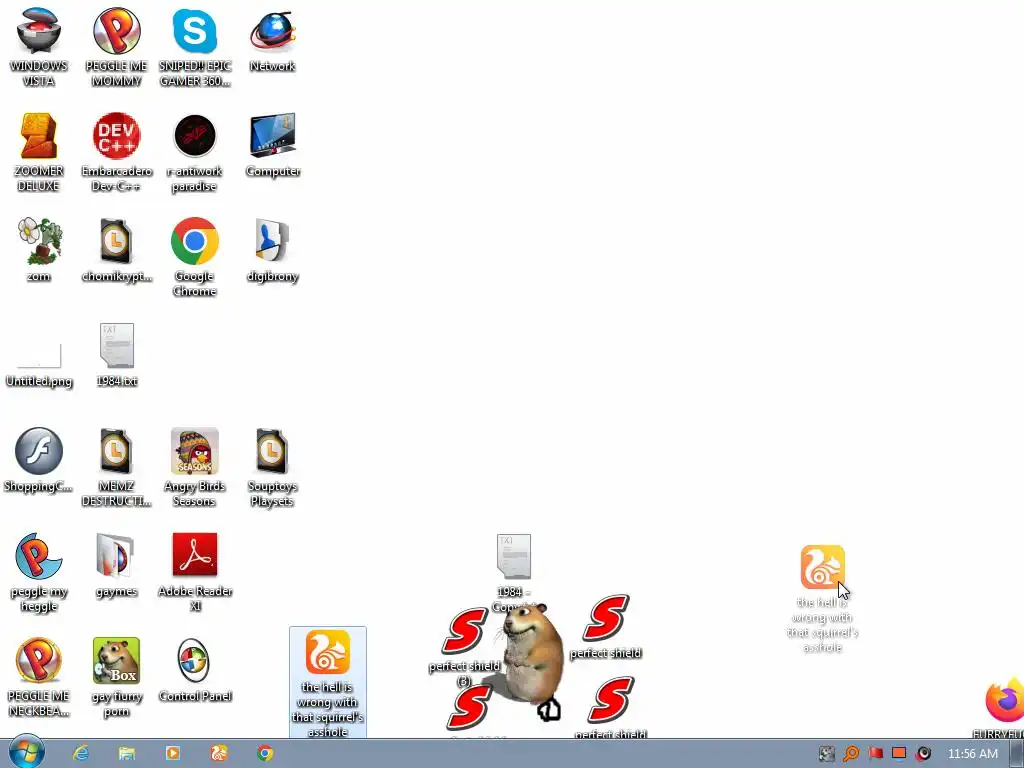Open Windows Media Player from the taskbar

[x=172, y=753]
